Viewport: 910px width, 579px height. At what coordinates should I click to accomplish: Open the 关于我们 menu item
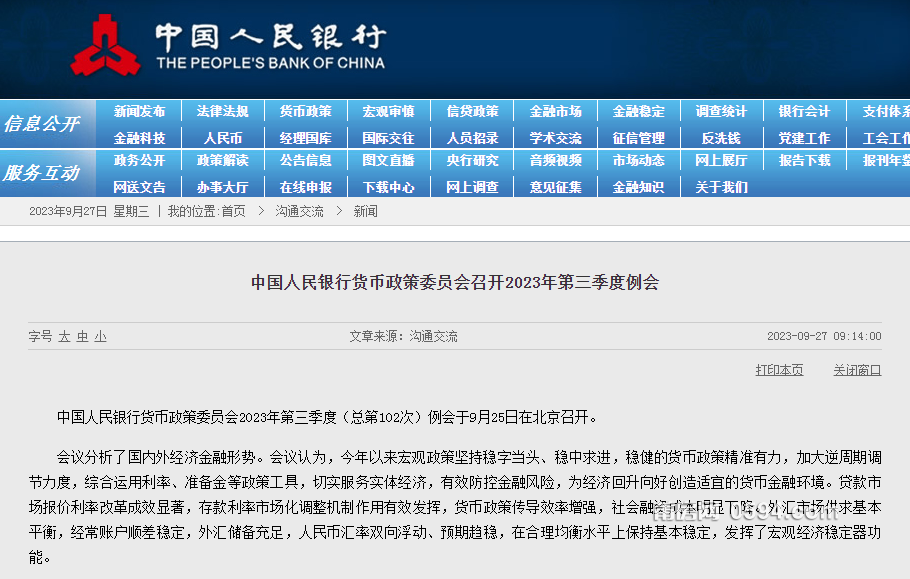click(x=721, y=187)
